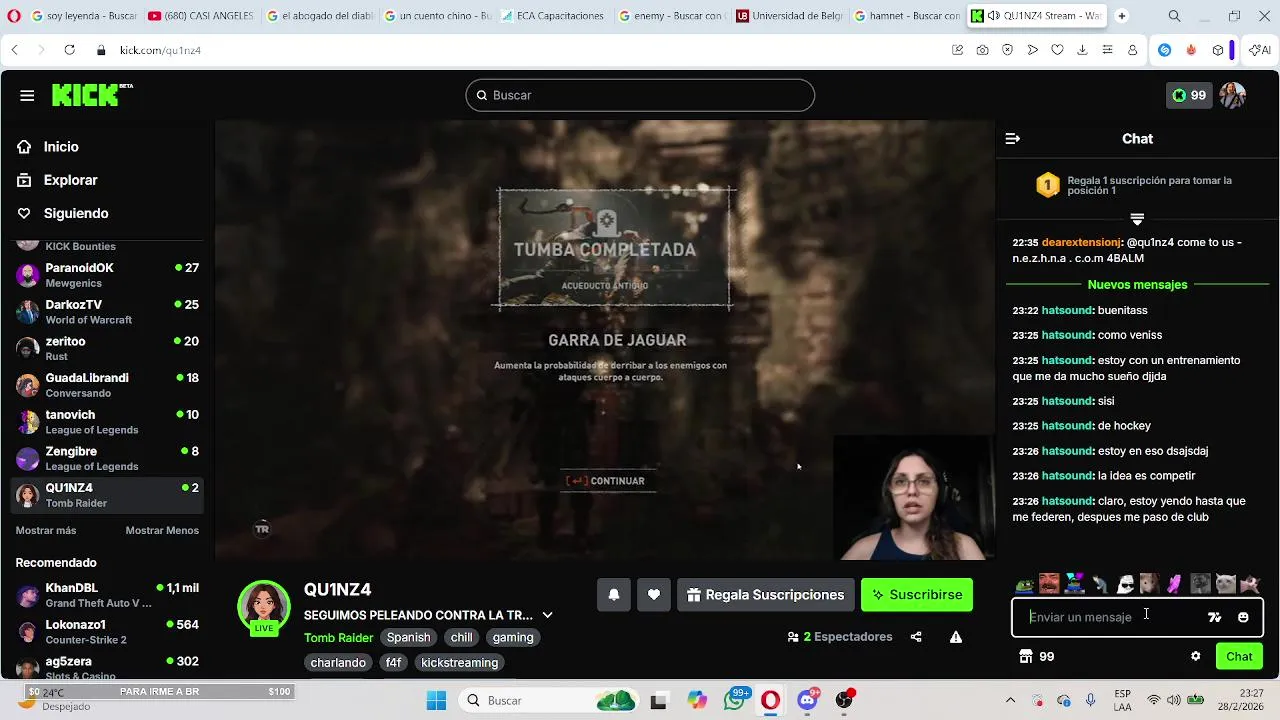Switch to the QU1NZ4 Stream browser tab
Viewport: 1280px width, 720px height.
pos(1035,16)
